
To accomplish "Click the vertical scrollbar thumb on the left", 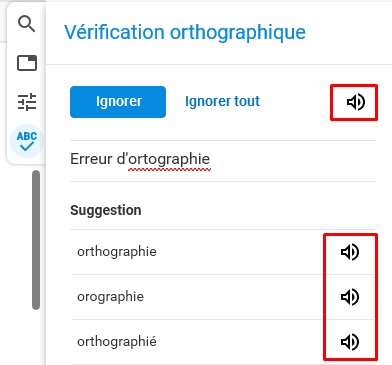I will point(36,240).
